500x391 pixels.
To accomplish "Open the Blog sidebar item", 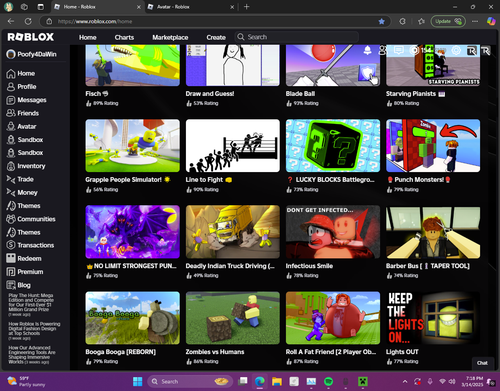I will point(19,285).
